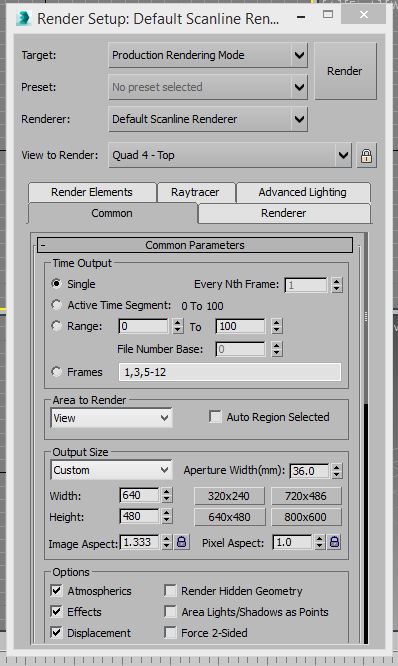Select the Active Time Segment radio button
Image resolution: width=398 pixels, height=666 pixels.
tap(56, 305)
